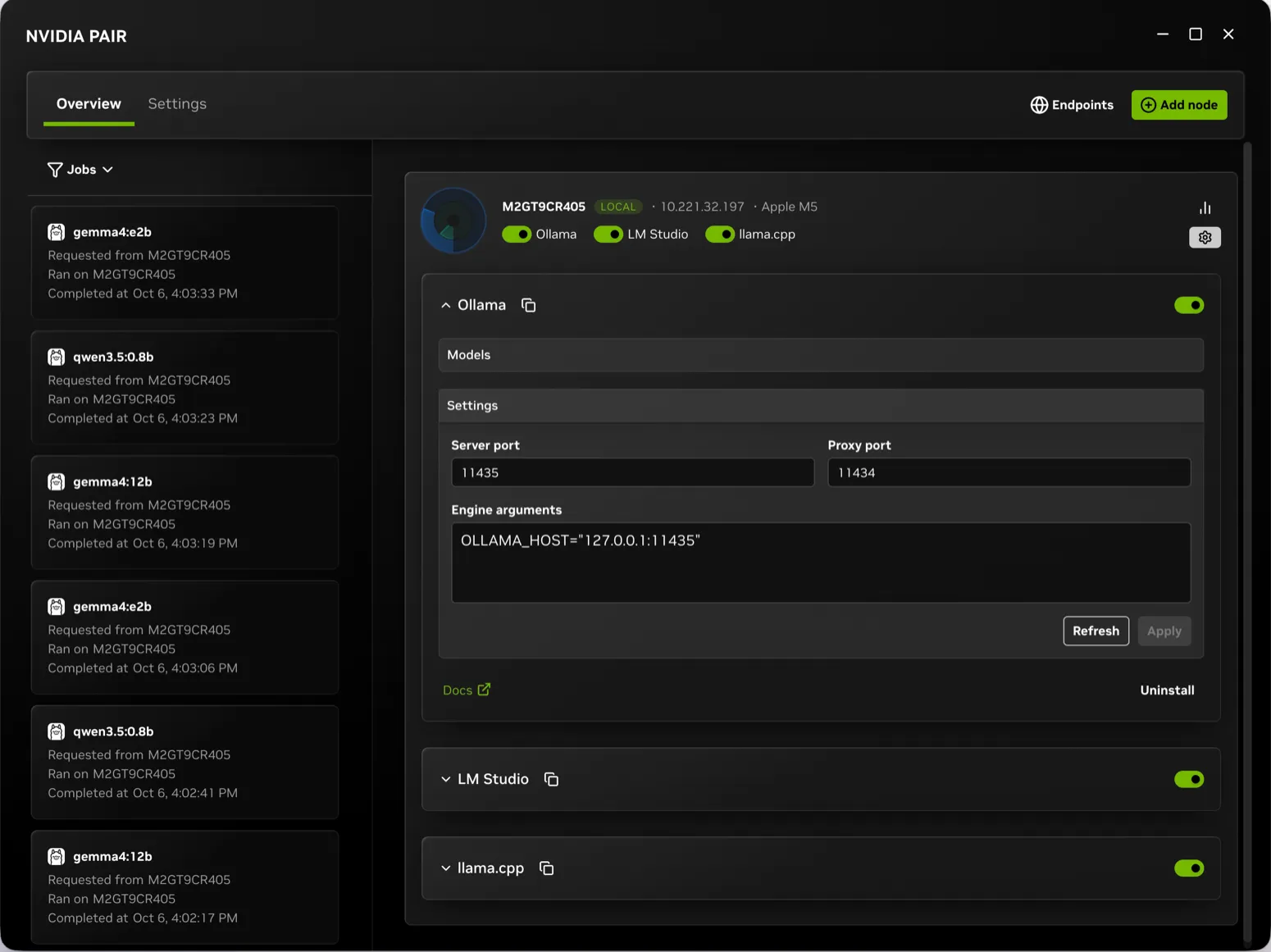Click model icon of gemma4:e2b job at 4:03:06 PM
The width and height of the screenshot is (1271, 952).
[x=56, y=607]
